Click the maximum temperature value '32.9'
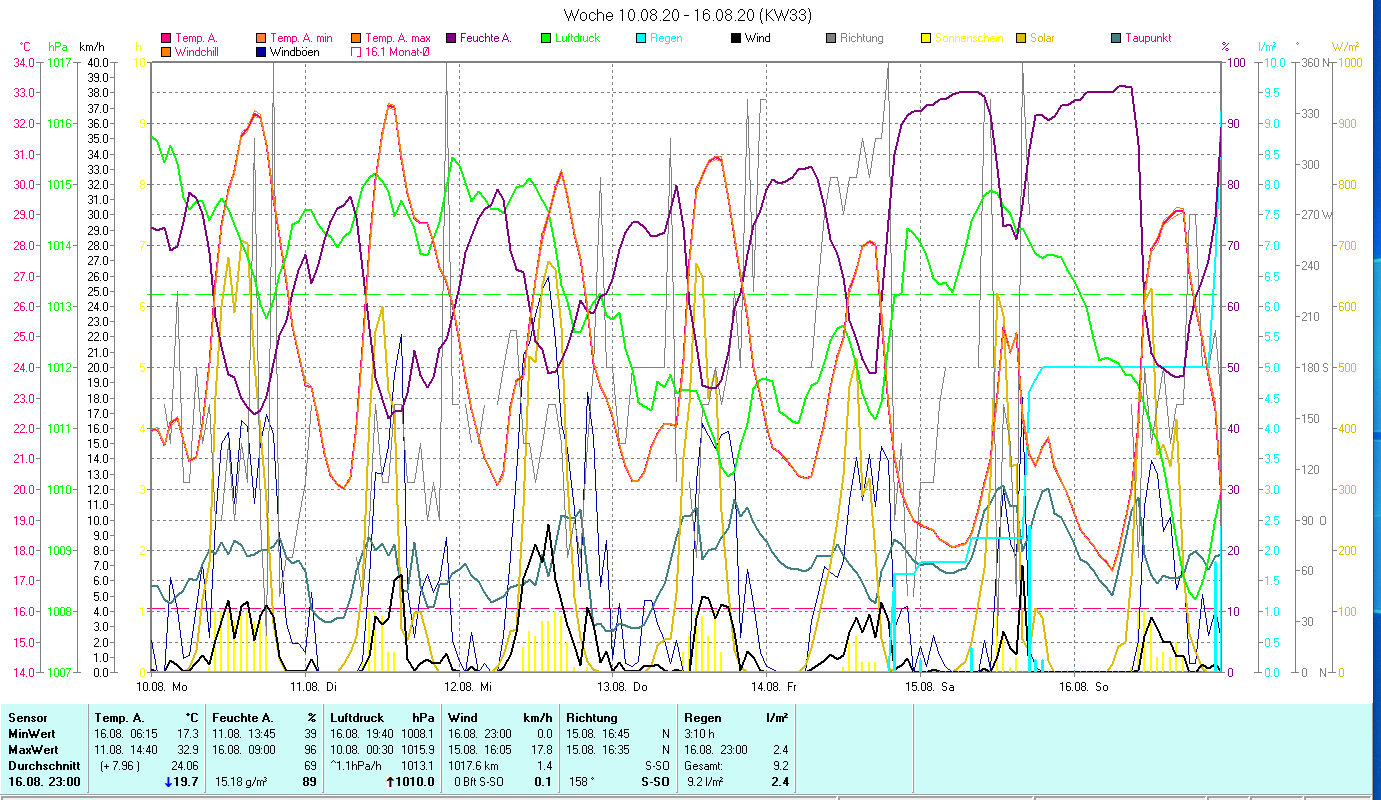 click(x=190, y=750)
